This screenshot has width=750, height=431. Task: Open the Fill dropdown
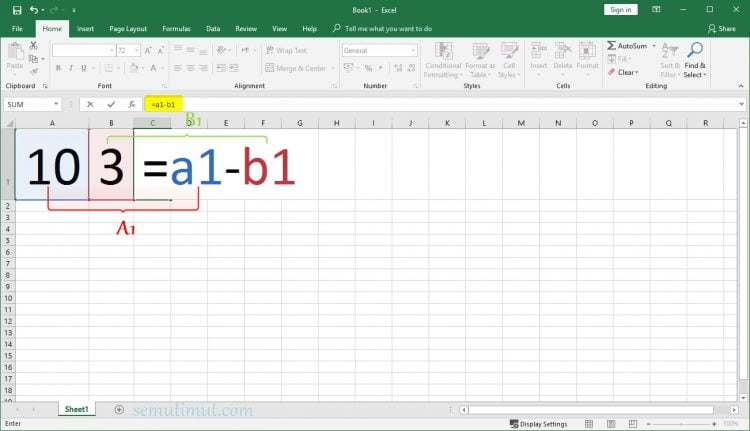pos(620,59)
